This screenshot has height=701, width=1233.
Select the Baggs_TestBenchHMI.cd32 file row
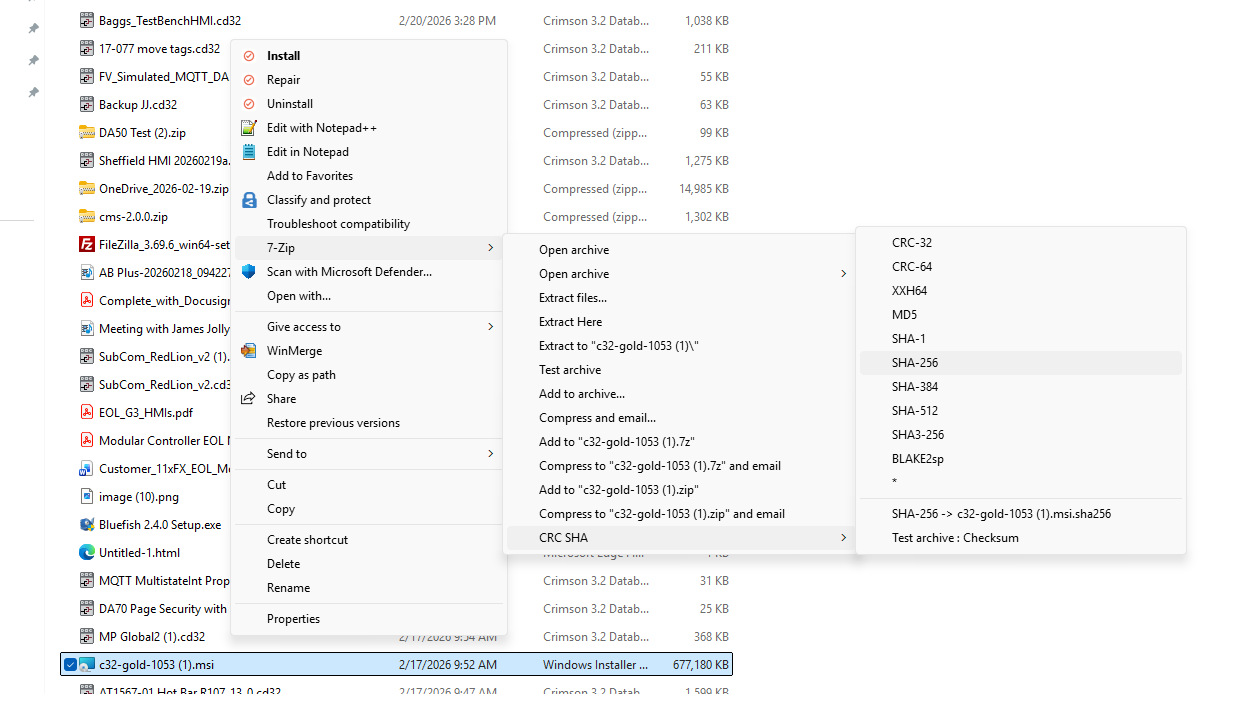click(170, 21)
